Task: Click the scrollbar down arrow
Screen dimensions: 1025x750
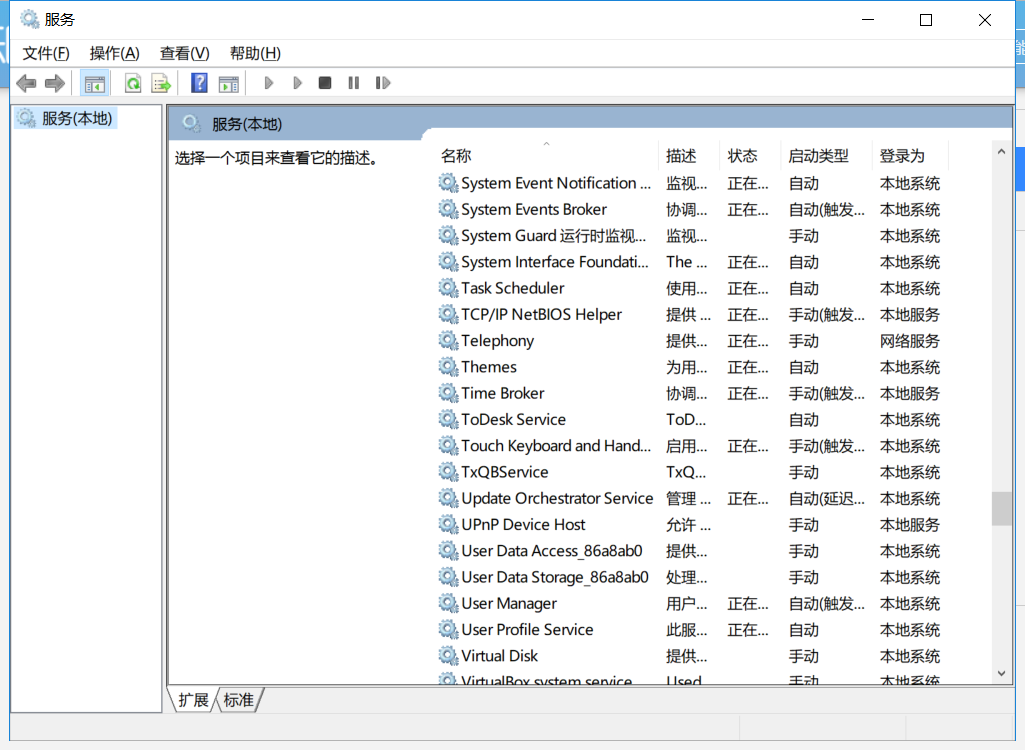Action: pyautogui.click(x=1001, y=673)
